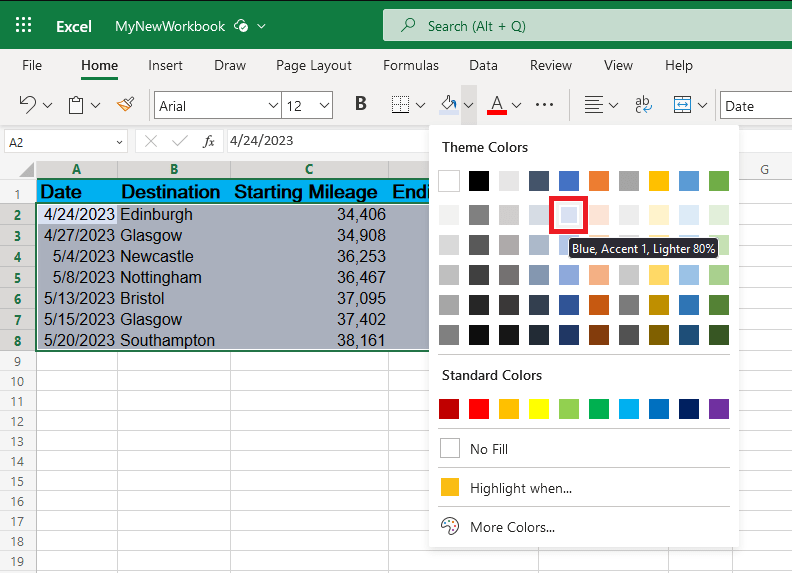The height and width of the screenshot is (573, 792).
Task: Expand the Merge dropdown arrow
Action: tap(702, 105)
